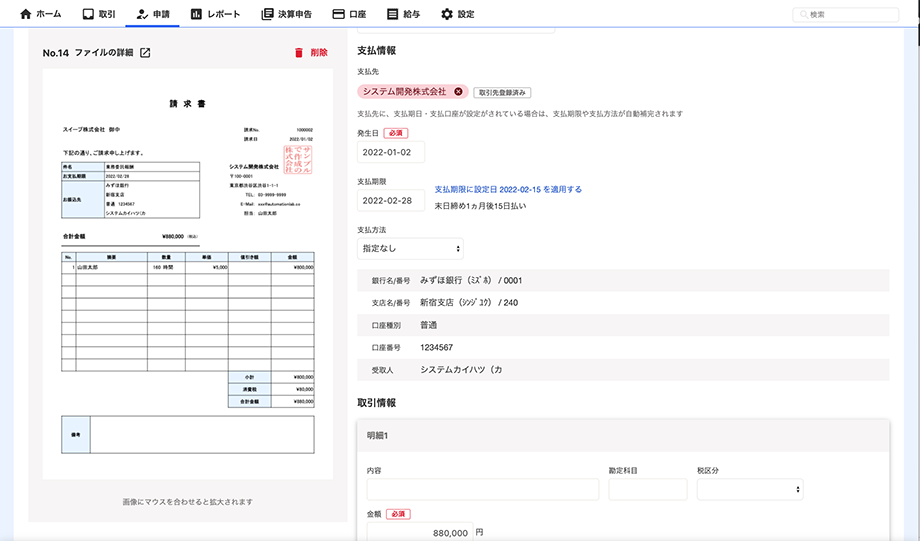
Task: Click the account number 1234567
Action: point(437,347)
